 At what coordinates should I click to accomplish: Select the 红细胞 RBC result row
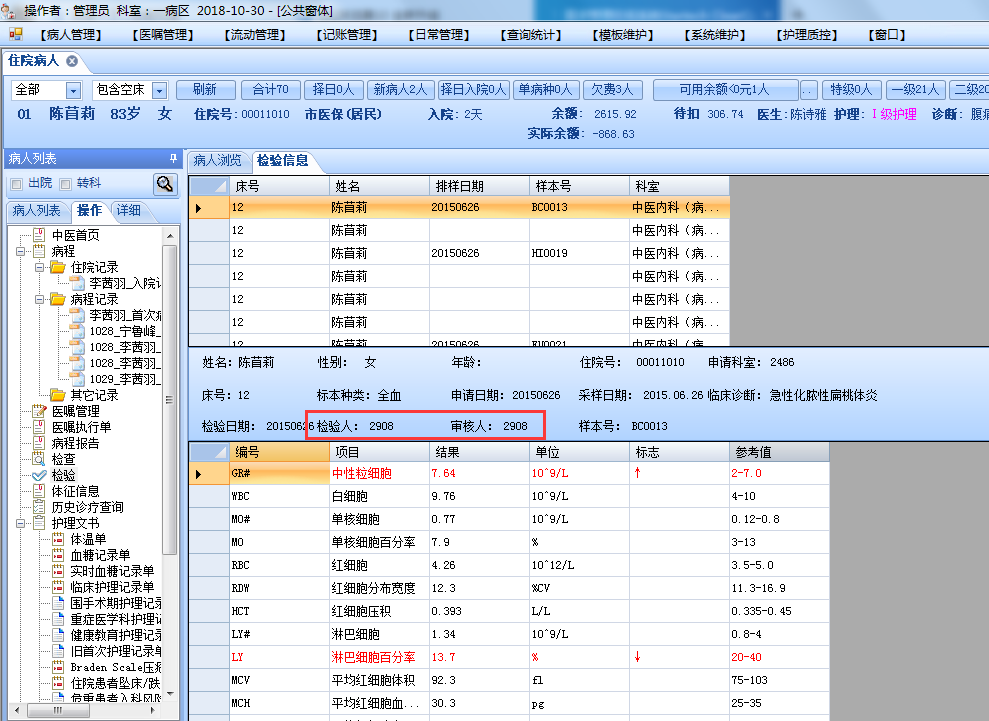coord(508,565)
